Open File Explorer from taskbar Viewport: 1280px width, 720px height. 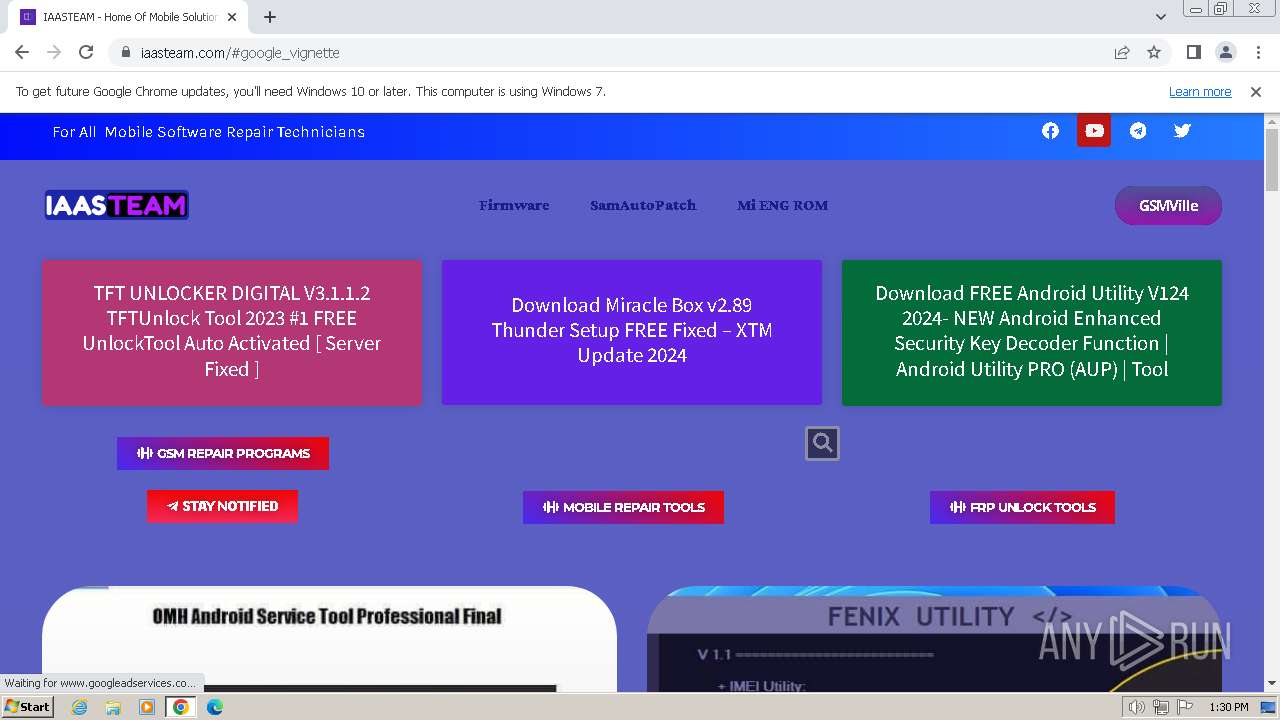(x=113, y=707)
